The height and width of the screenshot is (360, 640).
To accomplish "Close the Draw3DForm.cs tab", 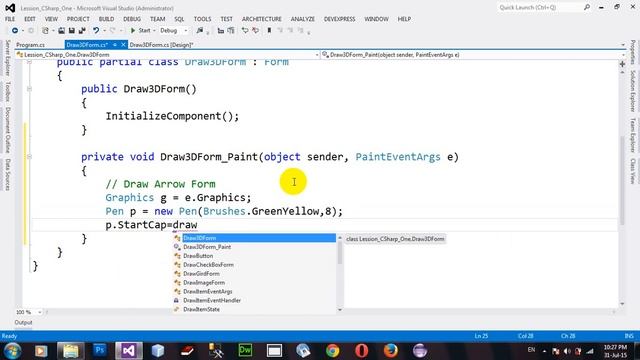I will pyautogui.click(x=123, y=44).
